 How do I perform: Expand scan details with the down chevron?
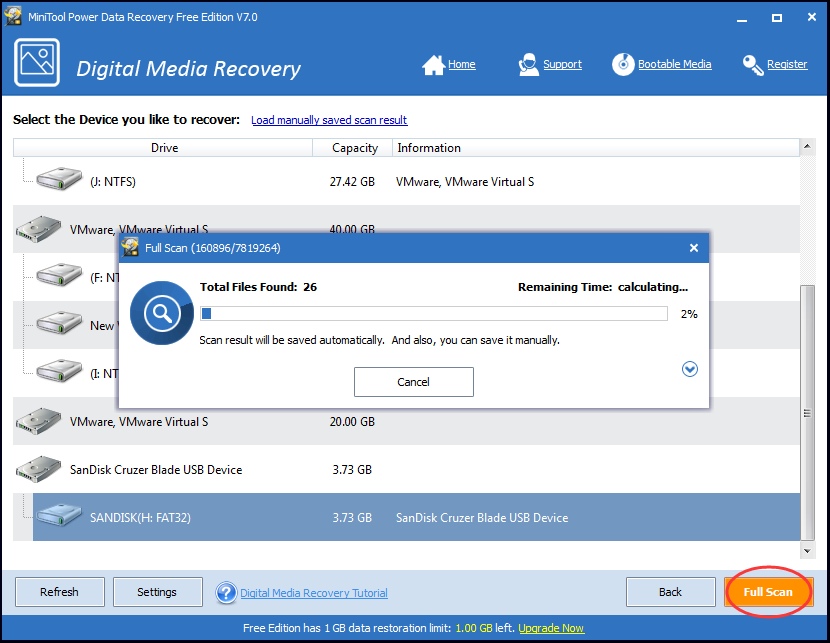pyautogui.click(x=690, y=369)
